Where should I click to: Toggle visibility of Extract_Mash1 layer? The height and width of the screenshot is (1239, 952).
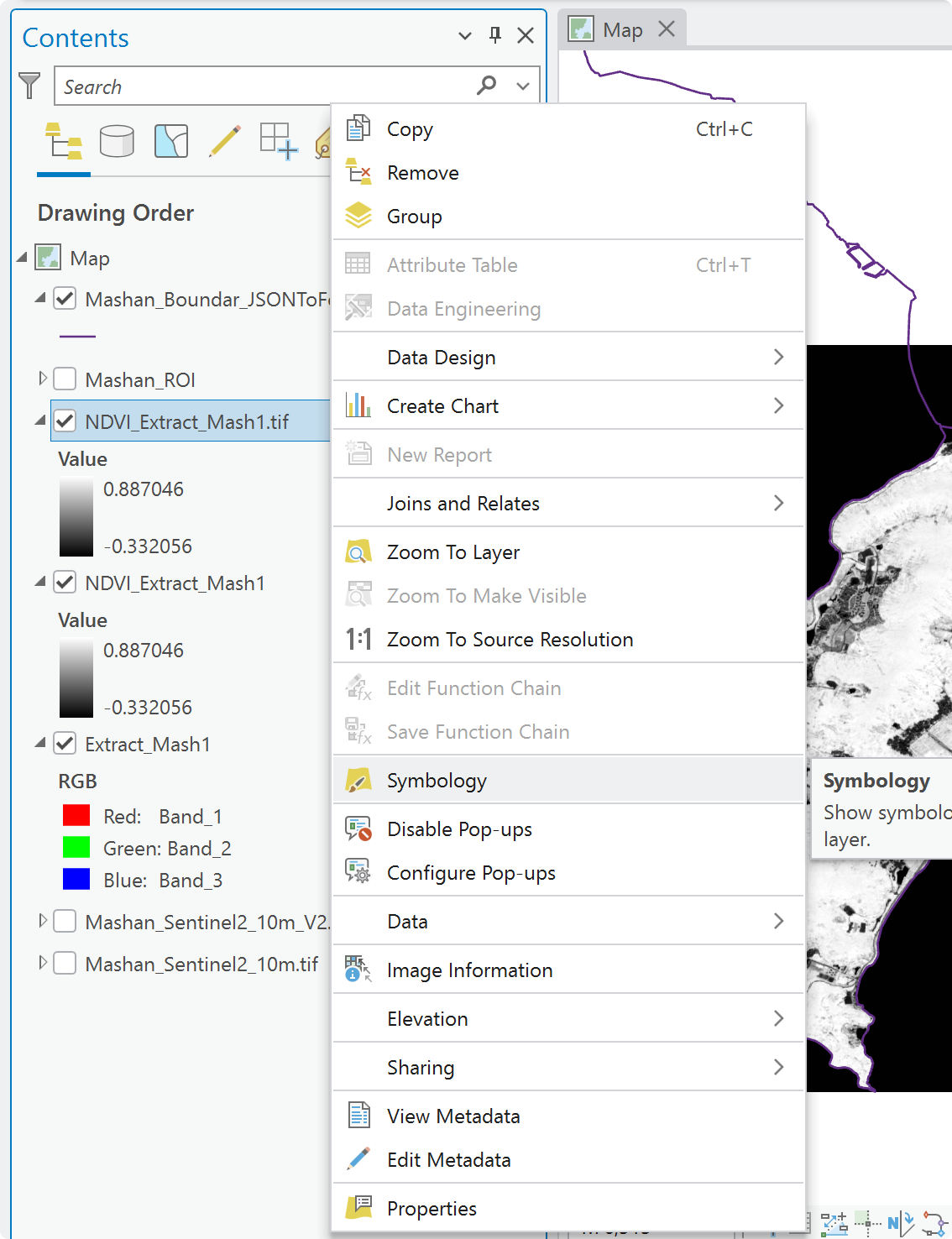(x=65, y=744)
